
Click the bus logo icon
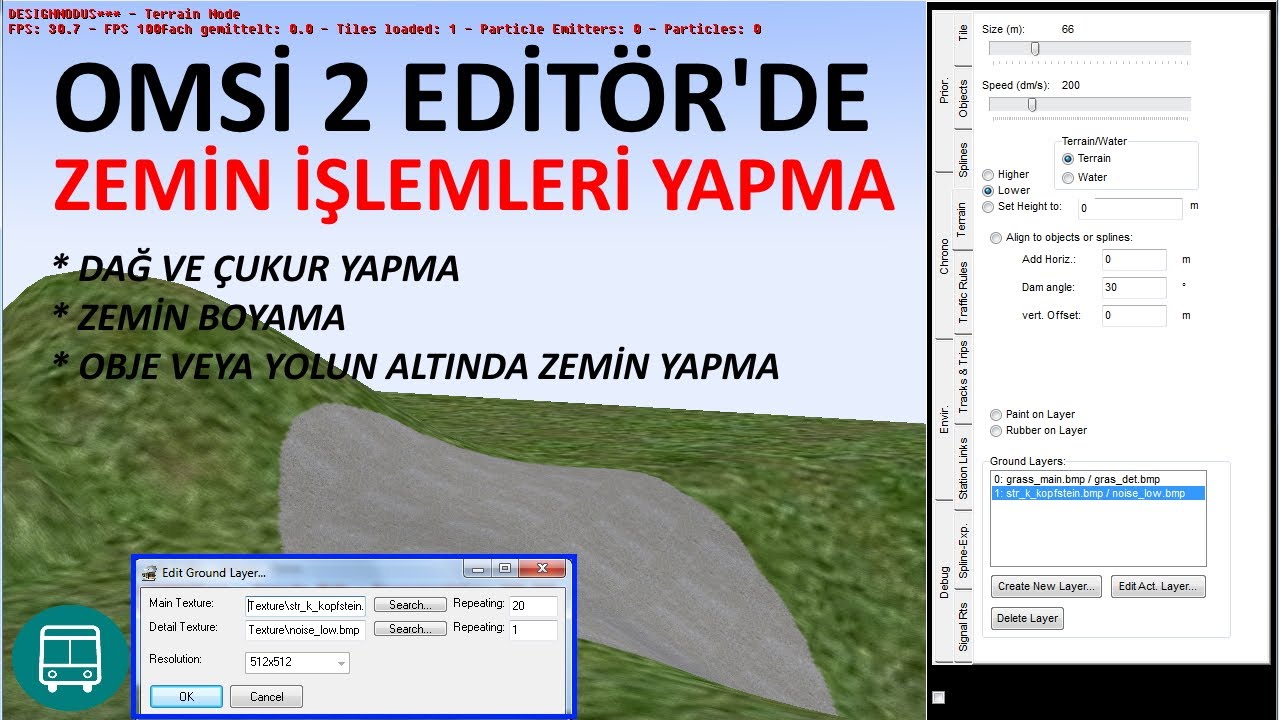coord(71,657)
